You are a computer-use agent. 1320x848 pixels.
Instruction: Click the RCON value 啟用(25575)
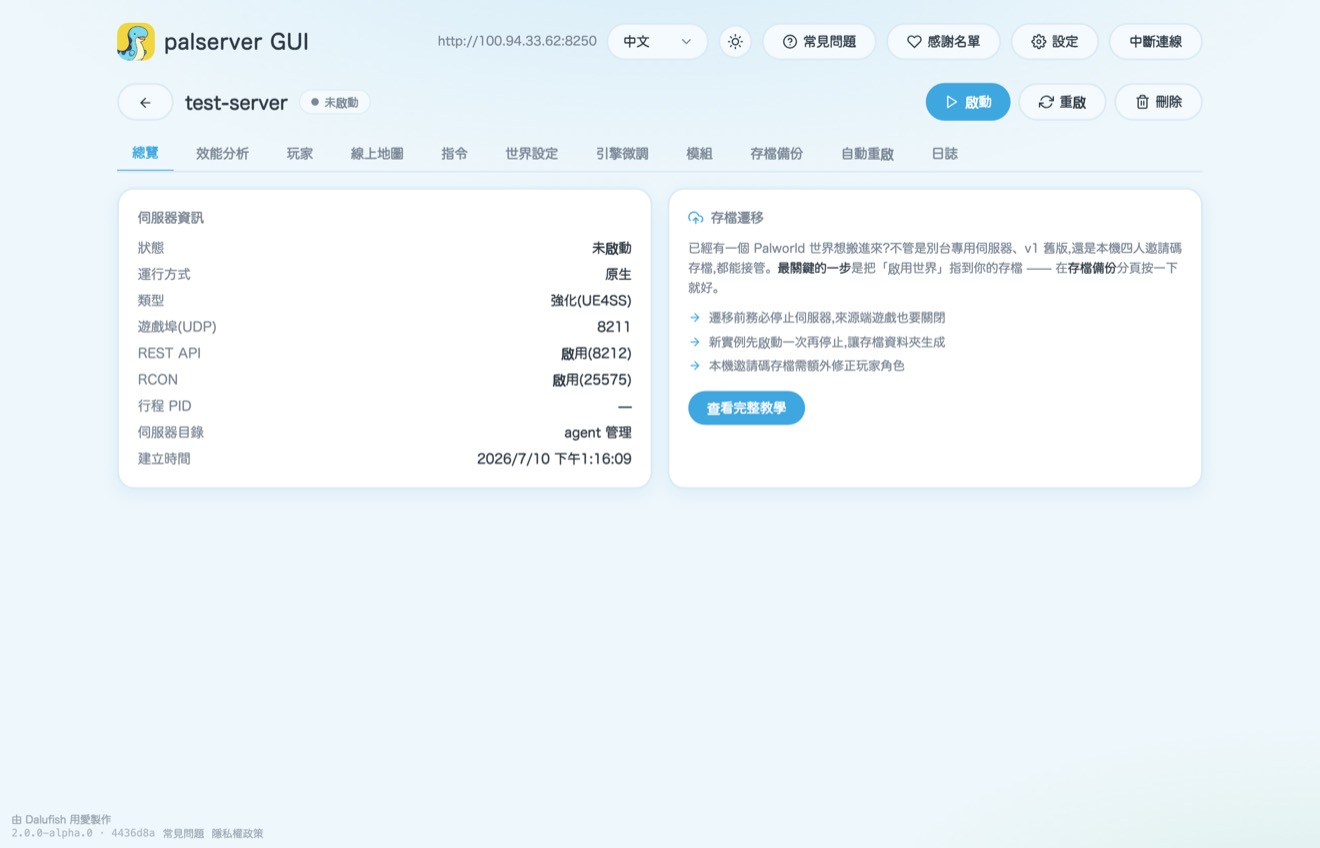pos(592,380)
